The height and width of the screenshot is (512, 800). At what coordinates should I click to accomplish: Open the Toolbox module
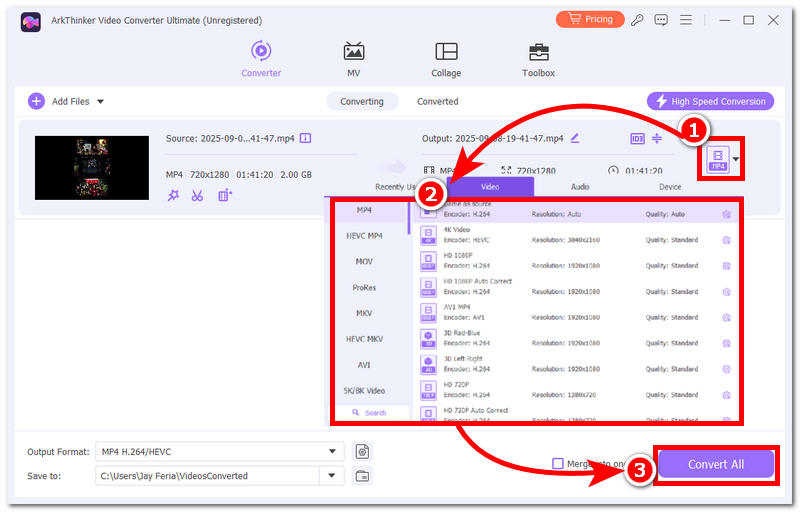pos(538,59)
